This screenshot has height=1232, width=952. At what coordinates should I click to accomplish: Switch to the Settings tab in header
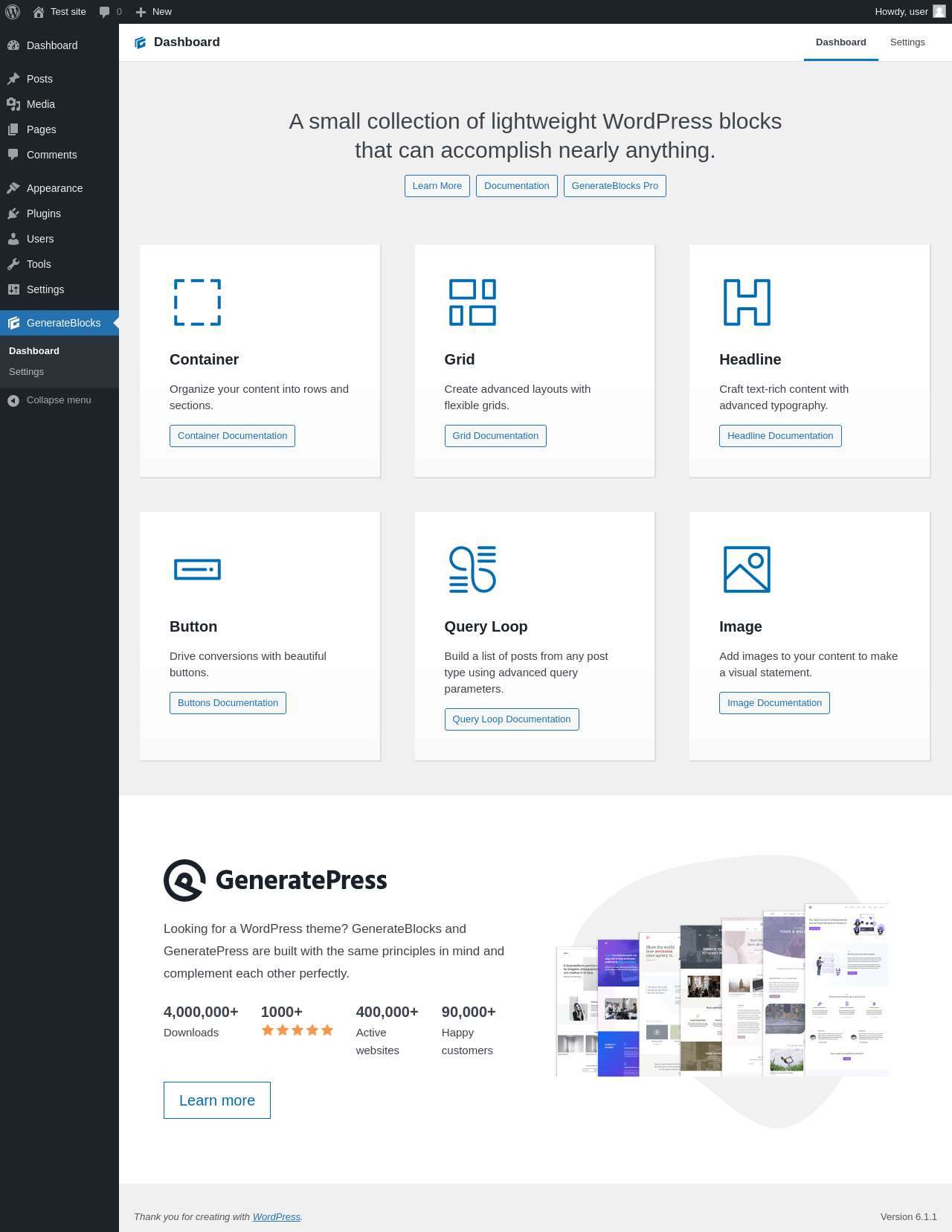(907, 42)
